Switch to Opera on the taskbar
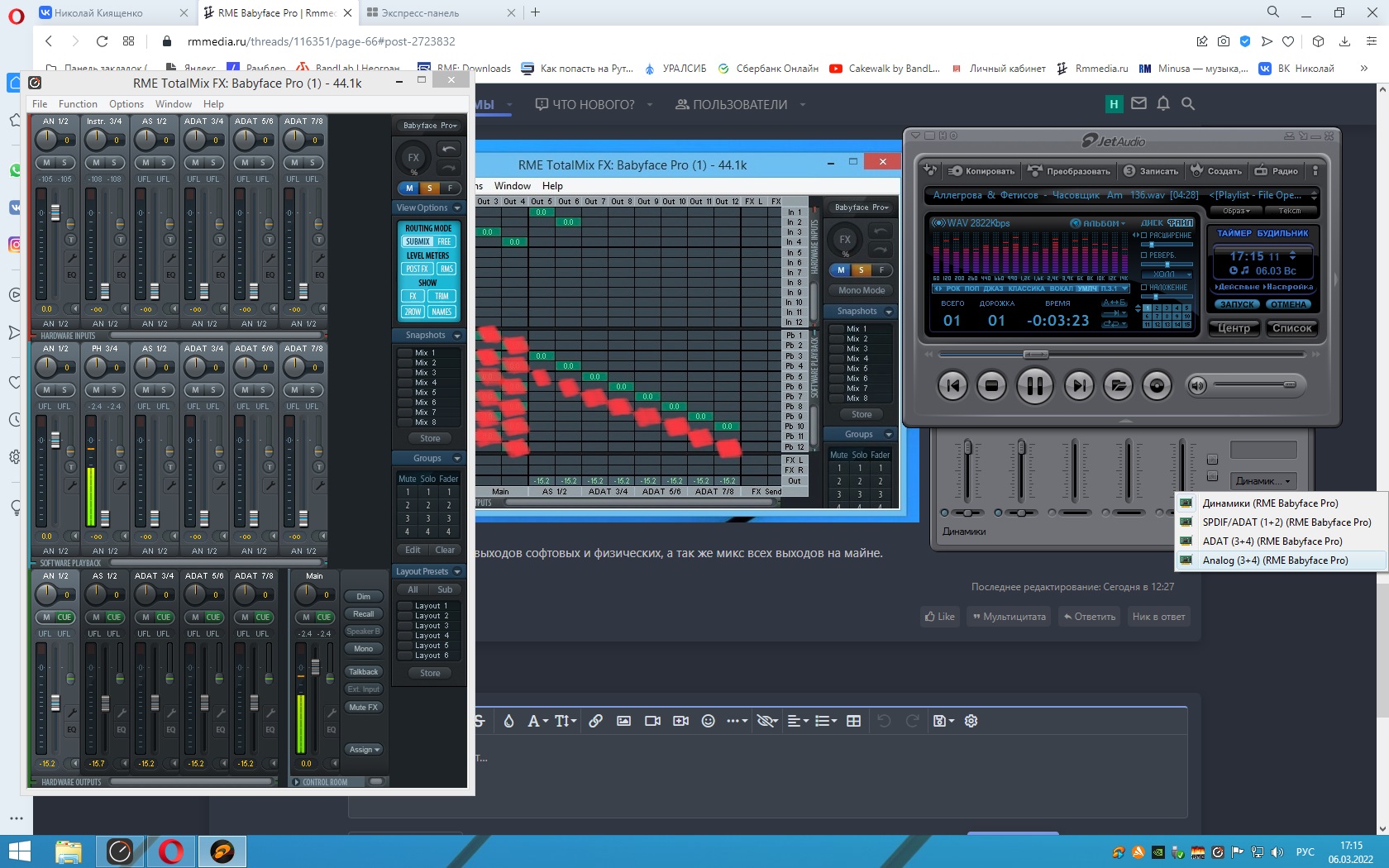Viewport: 1389px width, 868px height. click(171, 851)
